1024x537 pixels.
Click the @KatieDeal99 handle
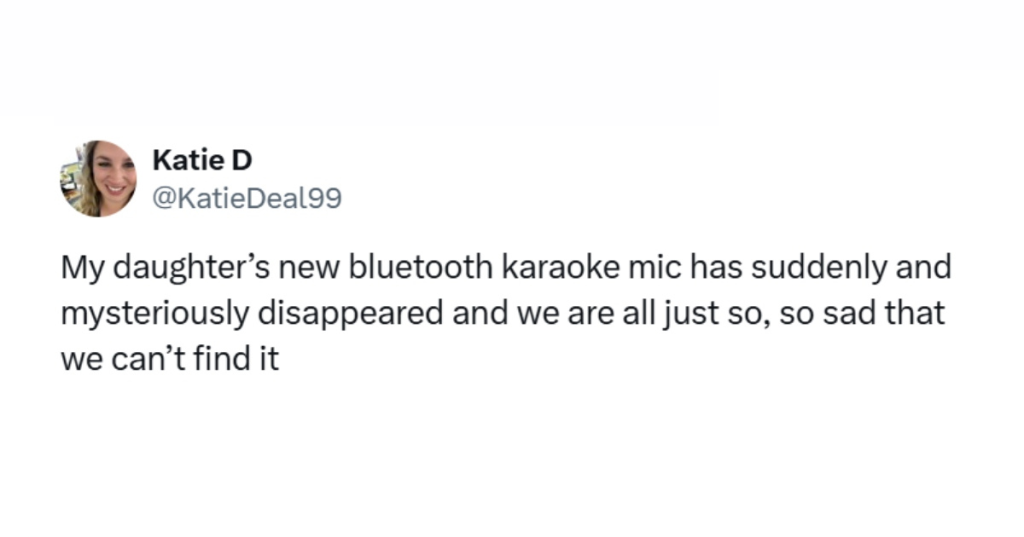coord(246,198)
